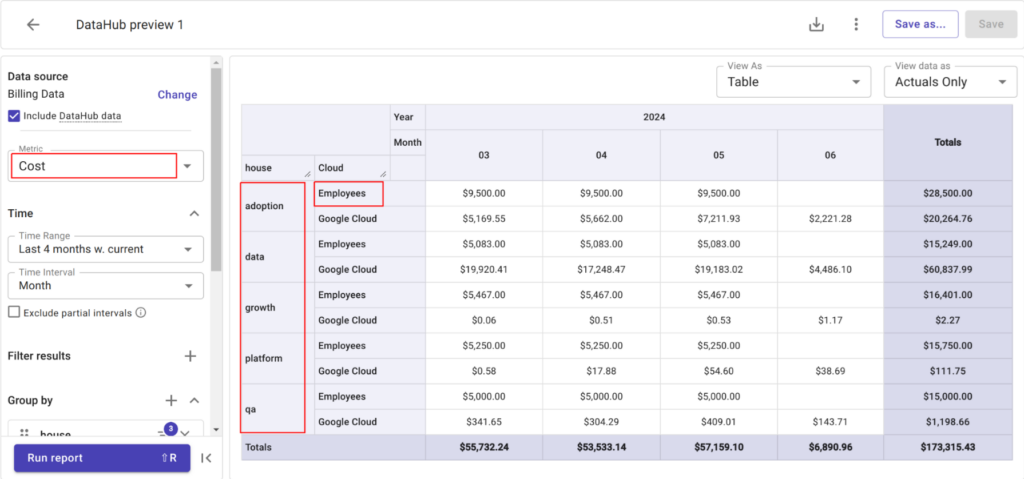The image size is (1024, 479).
Task: Enable Exclude partial intervals checkbox
Action: [14, 312]
